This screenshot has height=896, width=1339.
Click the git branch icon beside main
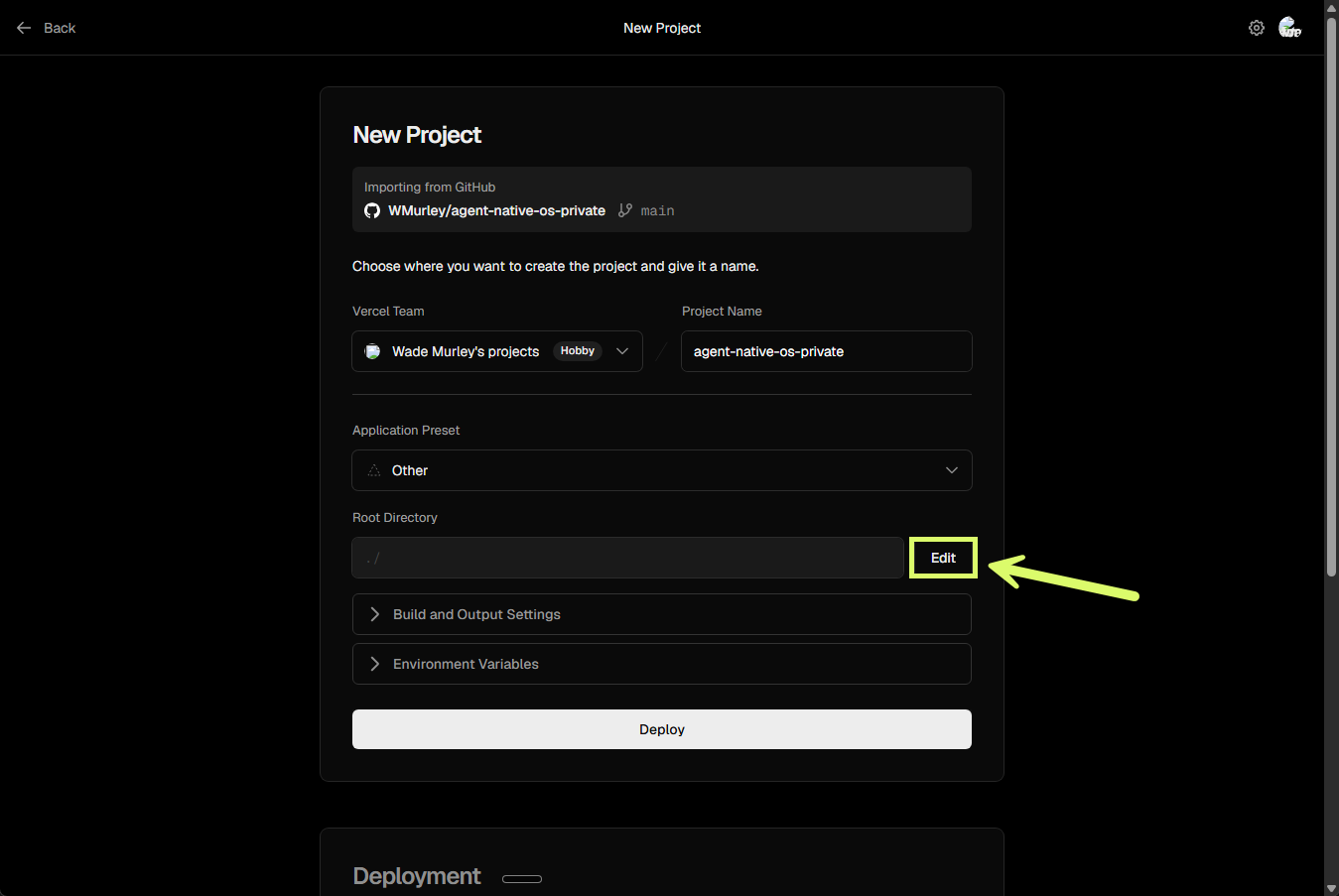(625, 210)
